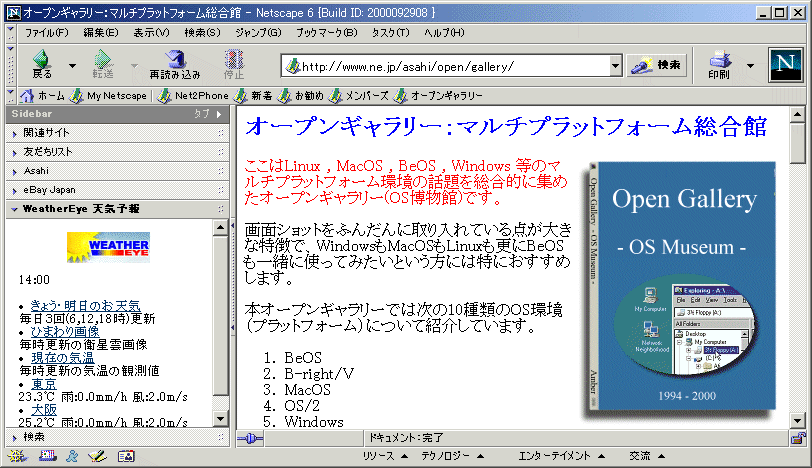
Task: Click the page proxy icon in URL bar
Action: click(x=293, y=66)
